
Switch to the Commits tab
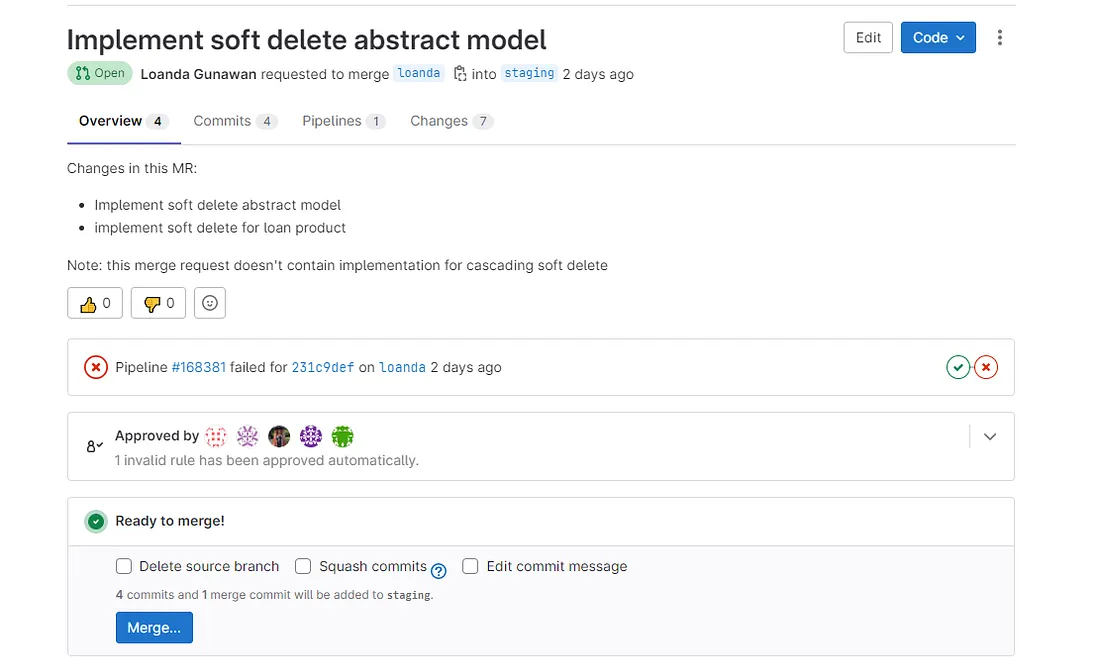(x=222, y=121)
